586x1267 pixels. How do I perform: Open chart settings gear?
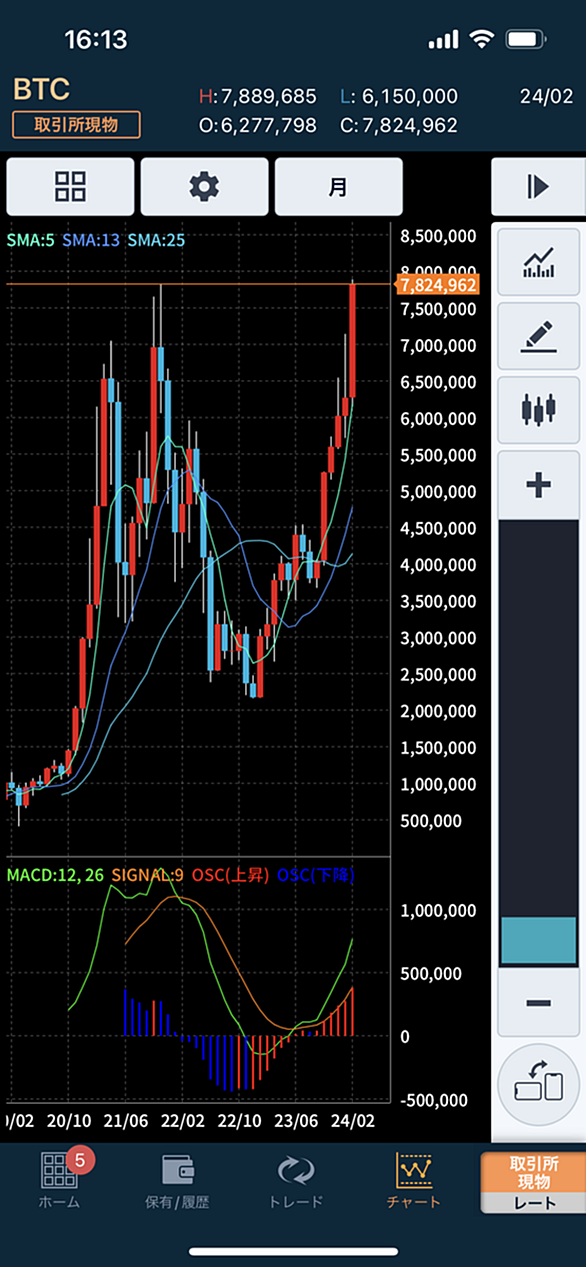click(205, 187)
